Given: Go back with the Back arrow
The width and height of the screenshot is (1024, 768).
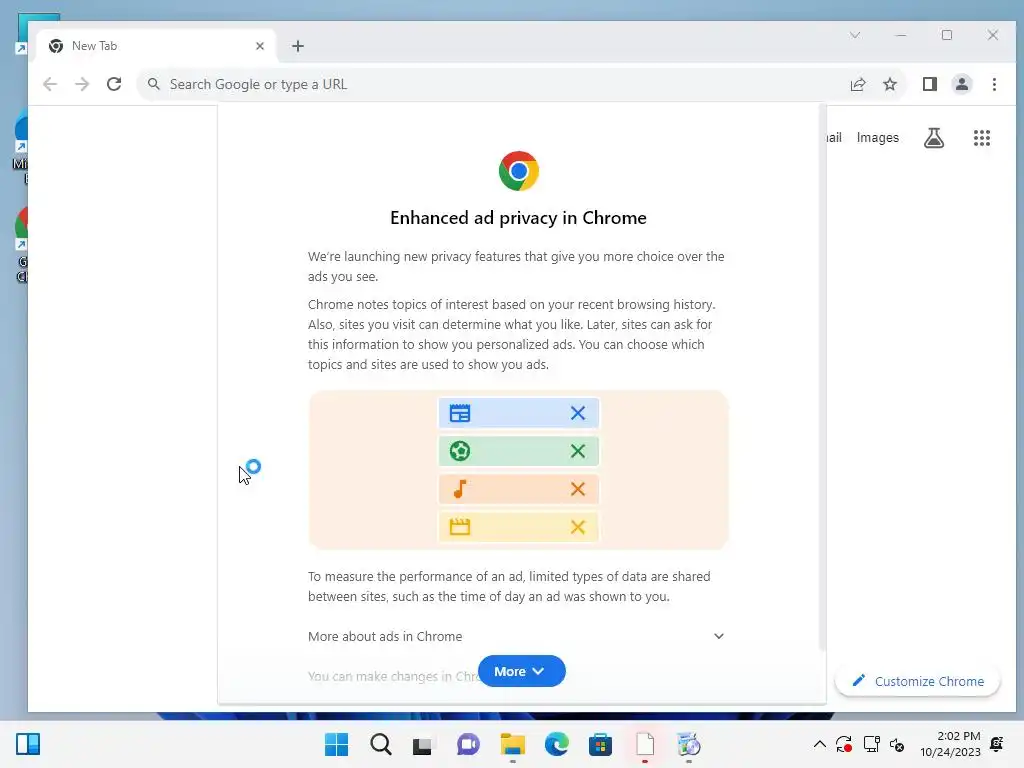Looking at the screenshot, I should [50, 84].
